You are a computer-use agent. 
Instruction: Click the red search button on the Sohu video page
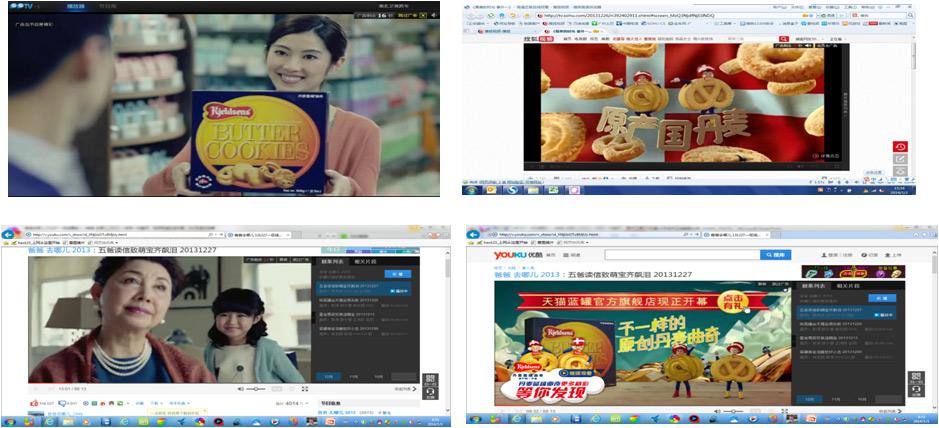coord(784,38)
